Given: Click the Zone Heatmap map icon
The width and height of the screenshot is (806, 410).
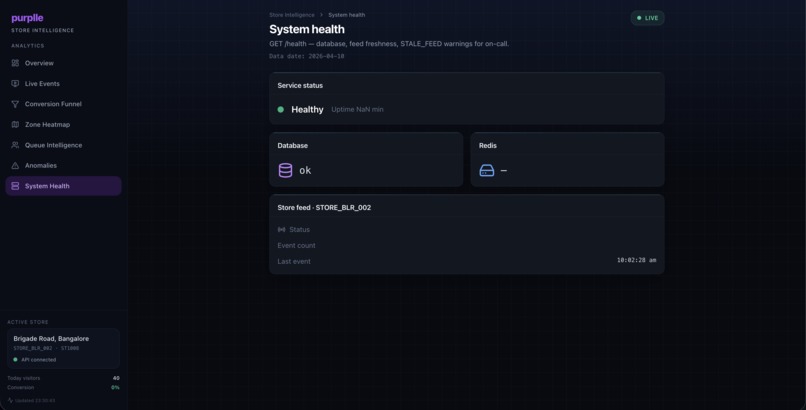Looking at the screenshot, I should tap(15, 125).
